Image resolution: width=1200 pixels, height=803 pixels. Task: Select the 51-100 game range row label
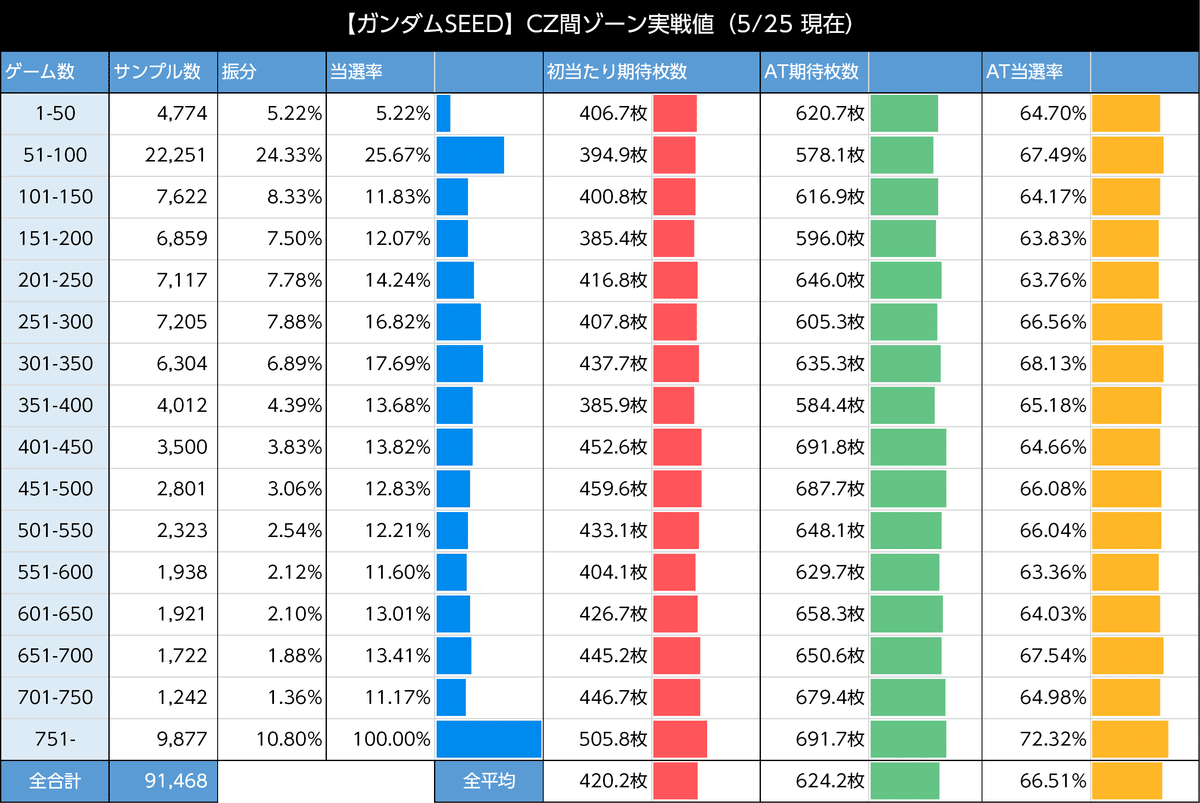(x=54, y=155)
